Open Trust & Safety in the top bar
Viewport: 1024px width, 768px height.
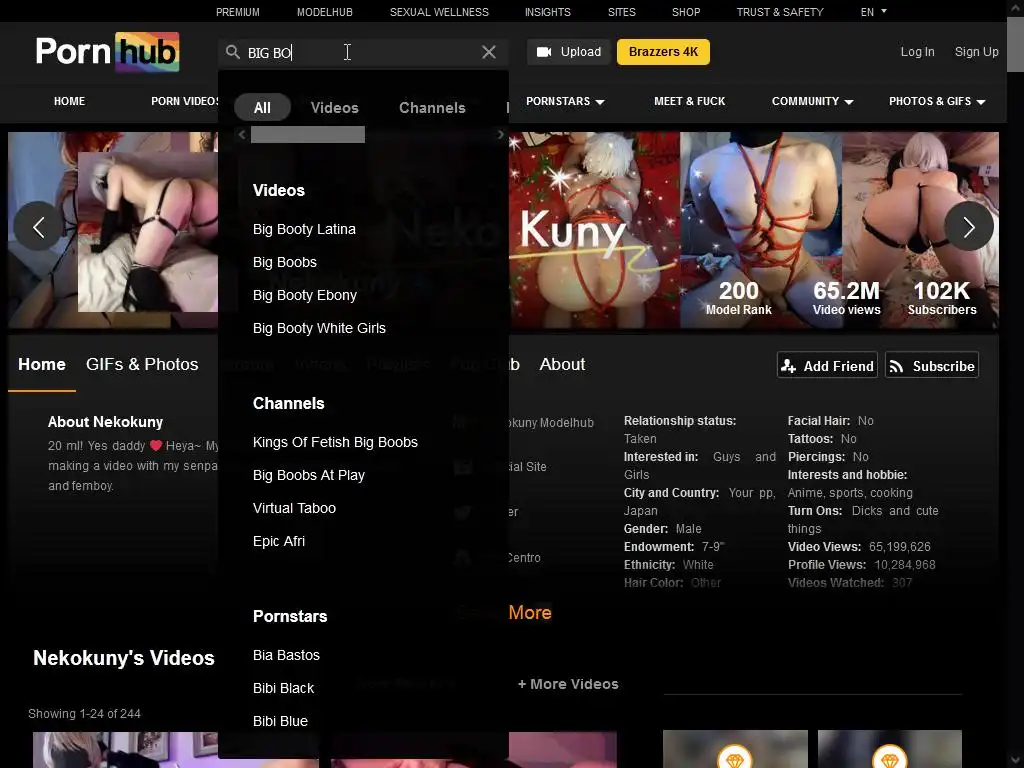tap(780, 12)
